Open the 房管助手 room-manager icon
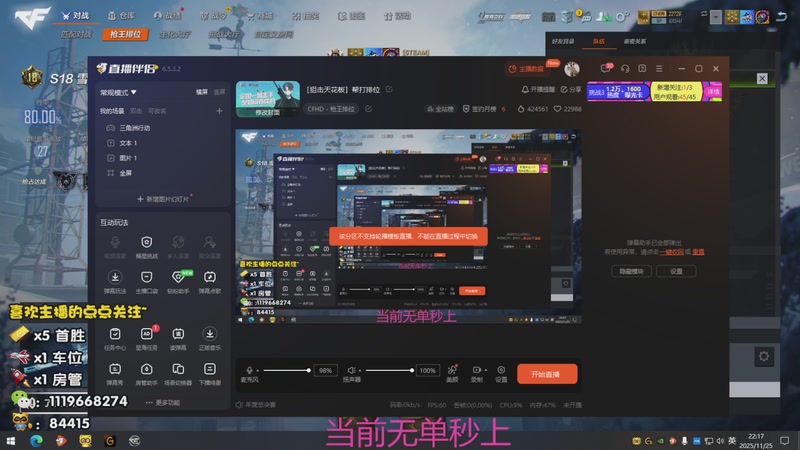 tap(146, 369)
